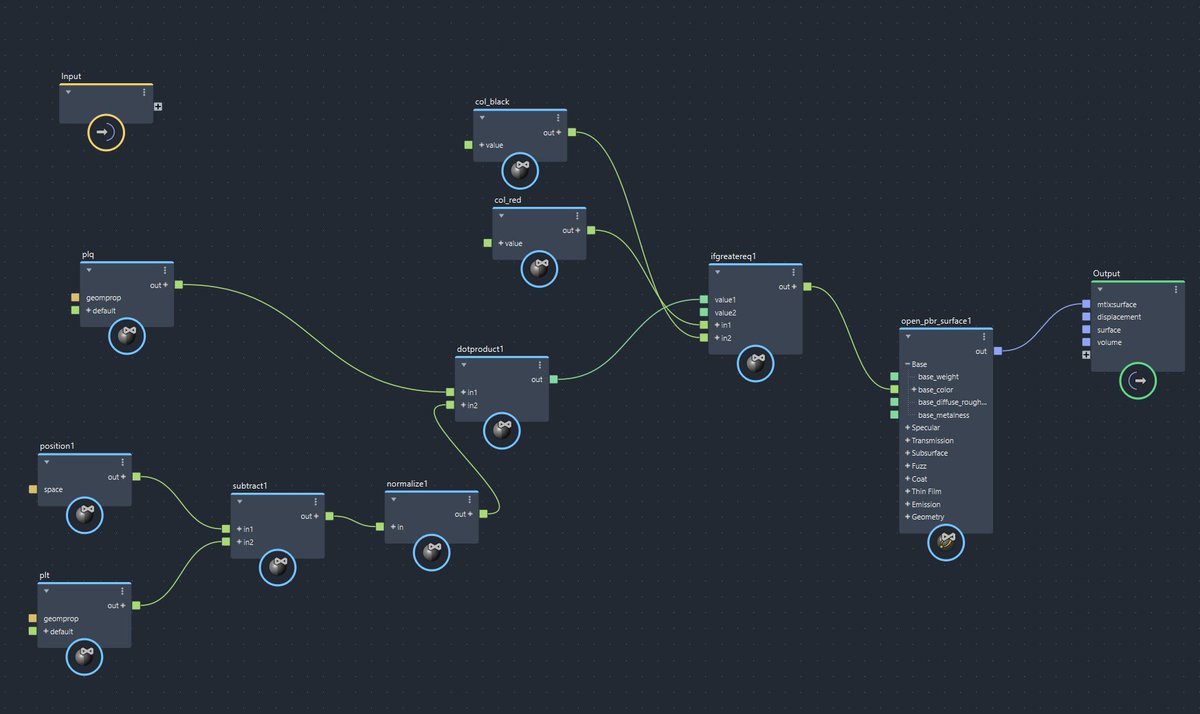Image resolution: width=1200 pixels, height=714 pixels.
Task: Select the plt default label
Action: point(62,631)
